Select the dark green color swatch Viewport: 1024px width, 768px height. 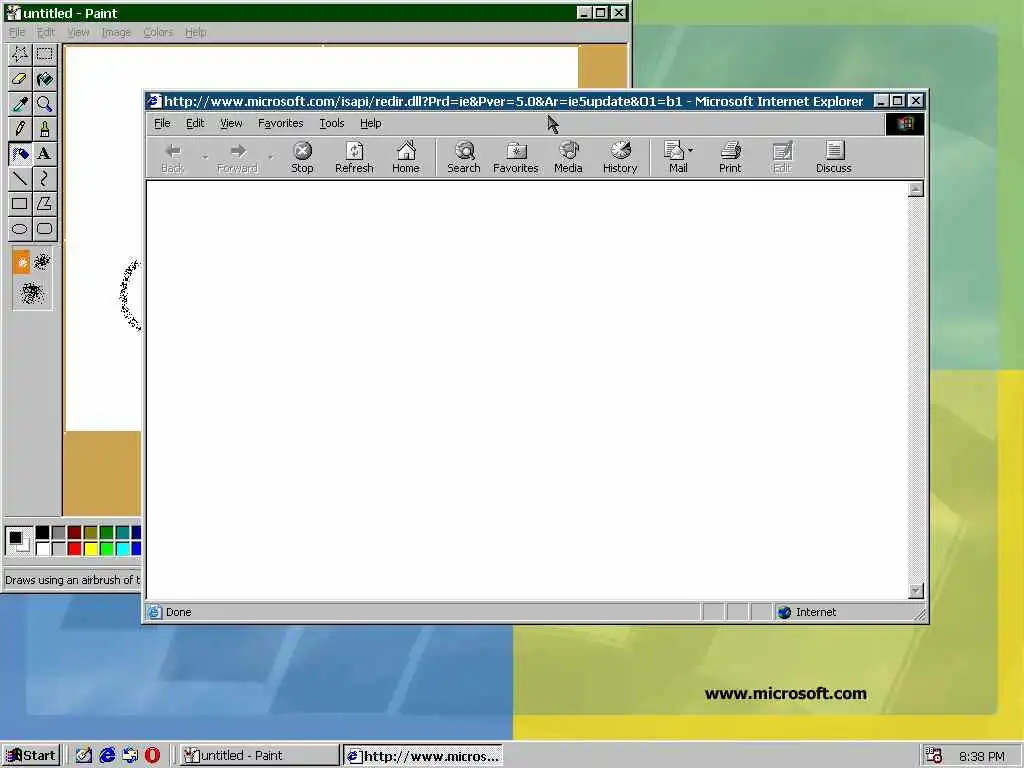point(106,532)
